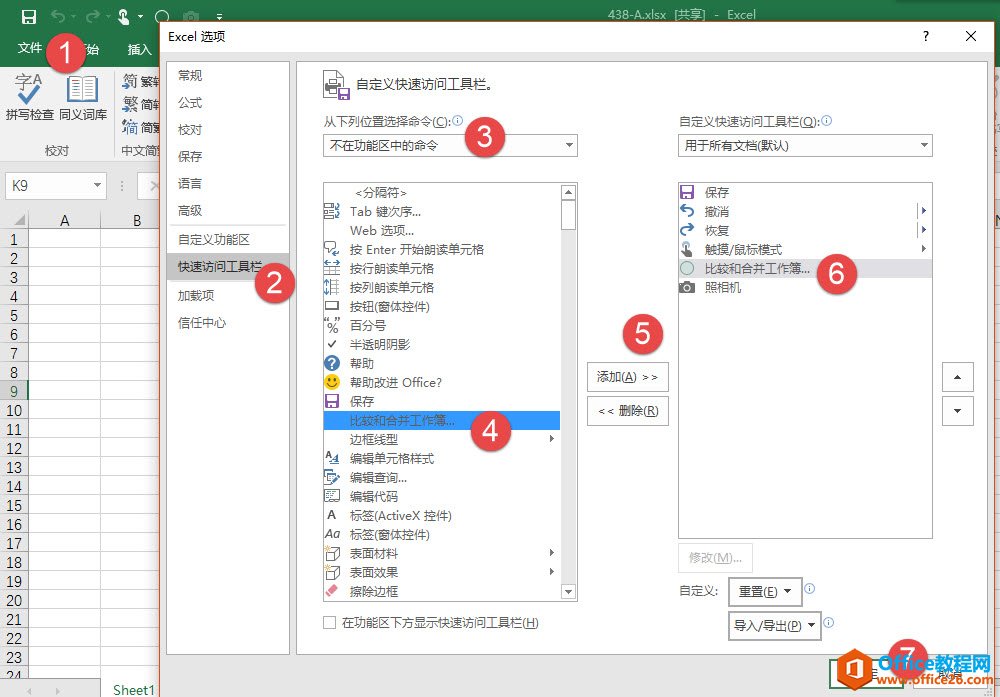1000x697 pixels.
Task: Click the Save icon in title bar
Action: [x=29, y=17]
